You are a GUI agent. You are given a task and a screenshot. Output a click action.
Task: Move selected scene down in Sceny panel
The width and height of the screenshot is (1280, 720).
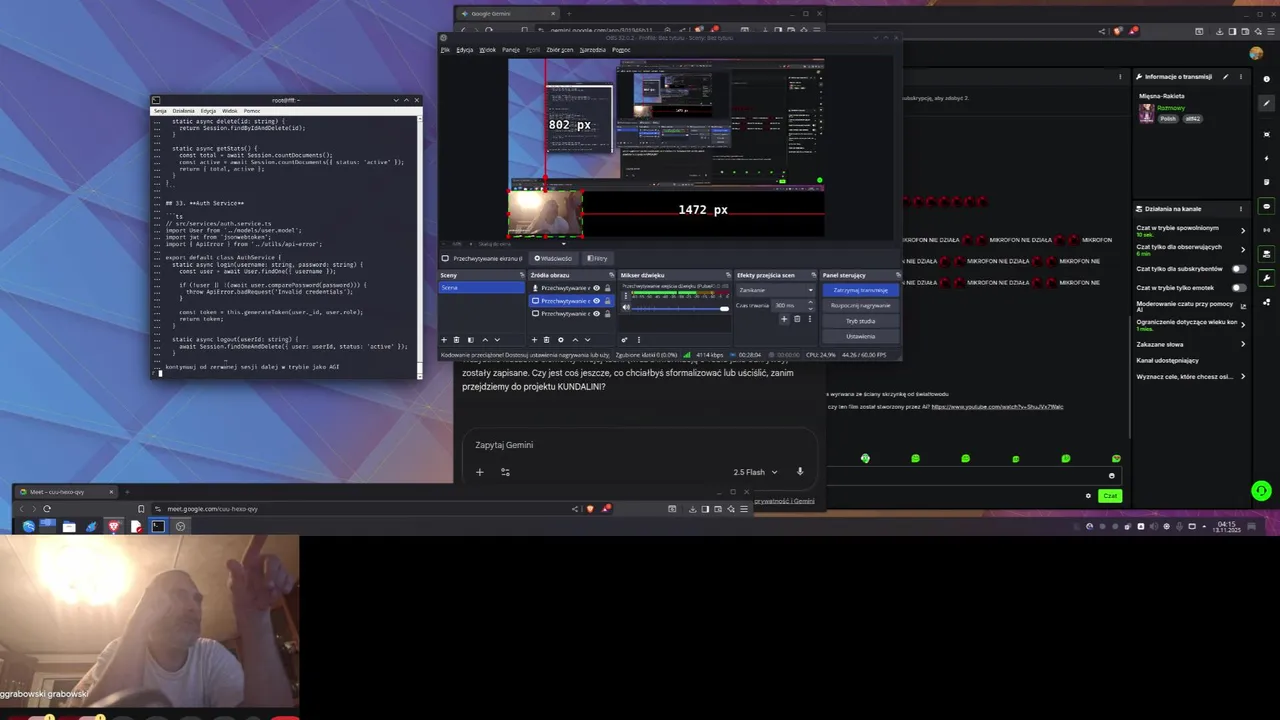point(497,340)
